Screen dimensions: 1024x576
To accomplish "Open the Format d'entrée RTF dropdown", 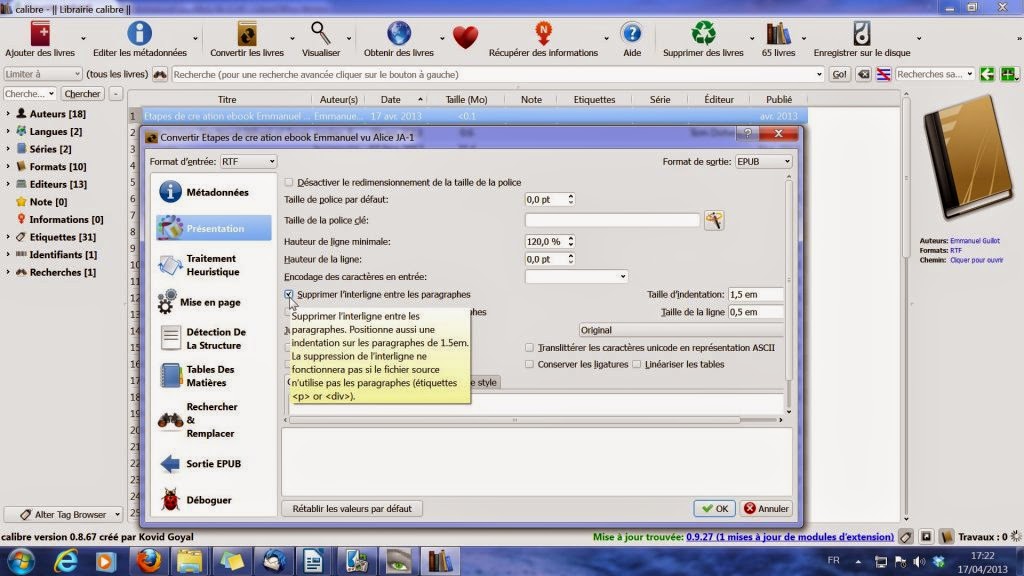I will [248, 161].
